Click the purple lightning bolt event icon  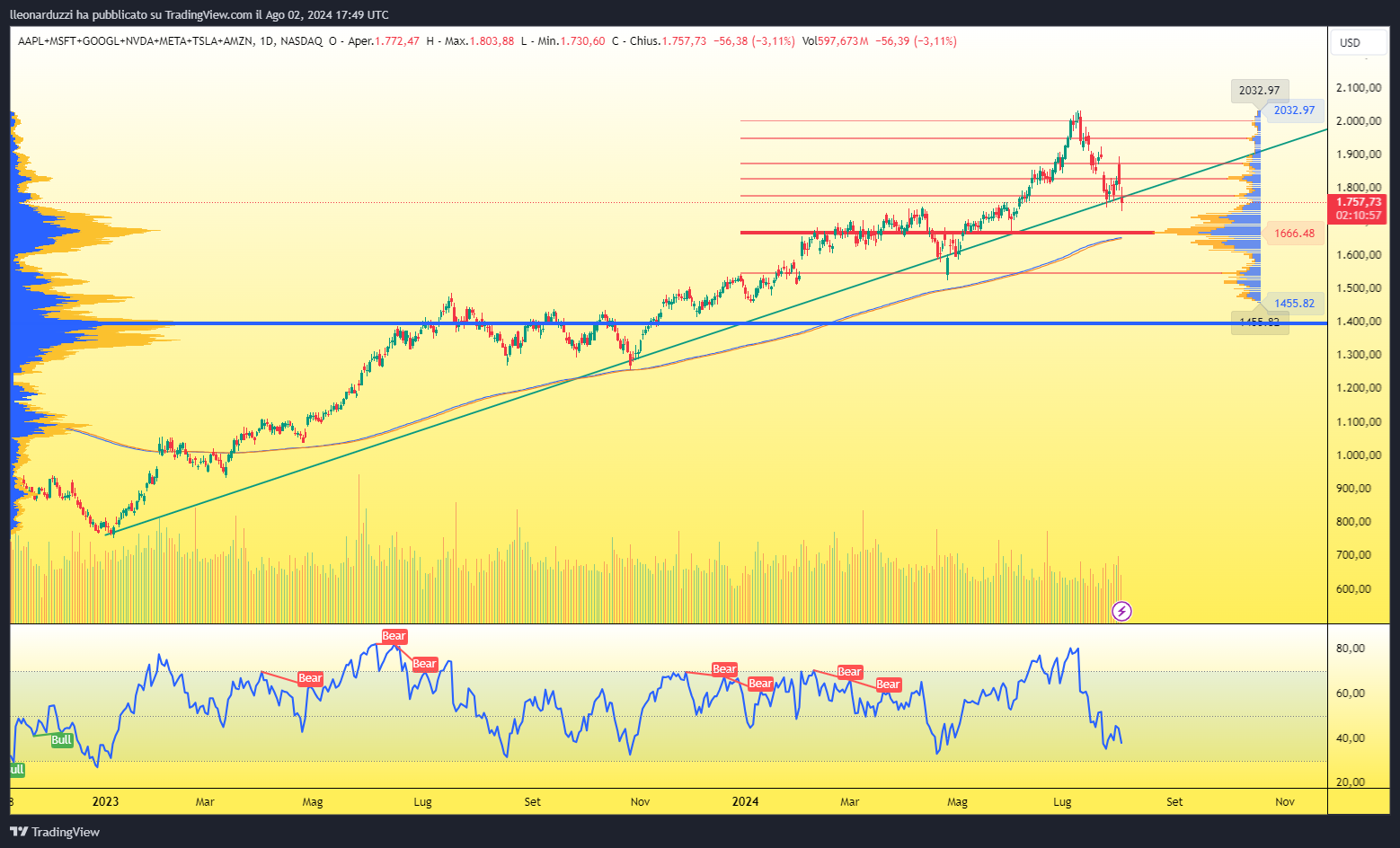1121,612
